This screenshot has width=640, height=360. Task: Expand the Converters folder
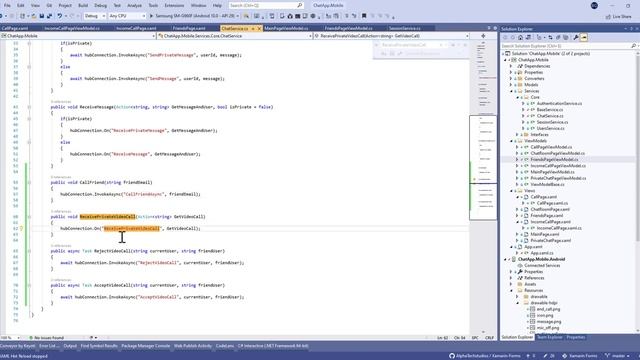click(511, 78)
